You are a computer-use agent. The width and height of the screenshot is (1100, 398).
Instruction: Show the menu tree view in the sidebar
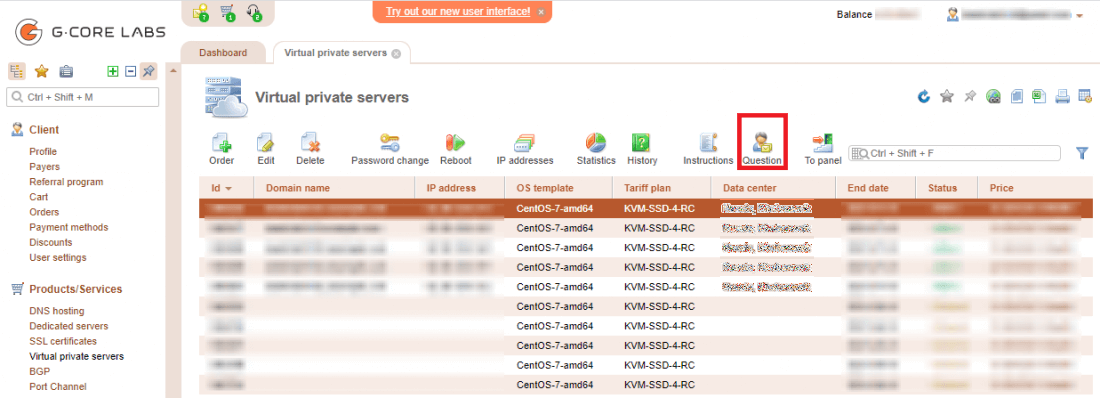pos(17,71)
